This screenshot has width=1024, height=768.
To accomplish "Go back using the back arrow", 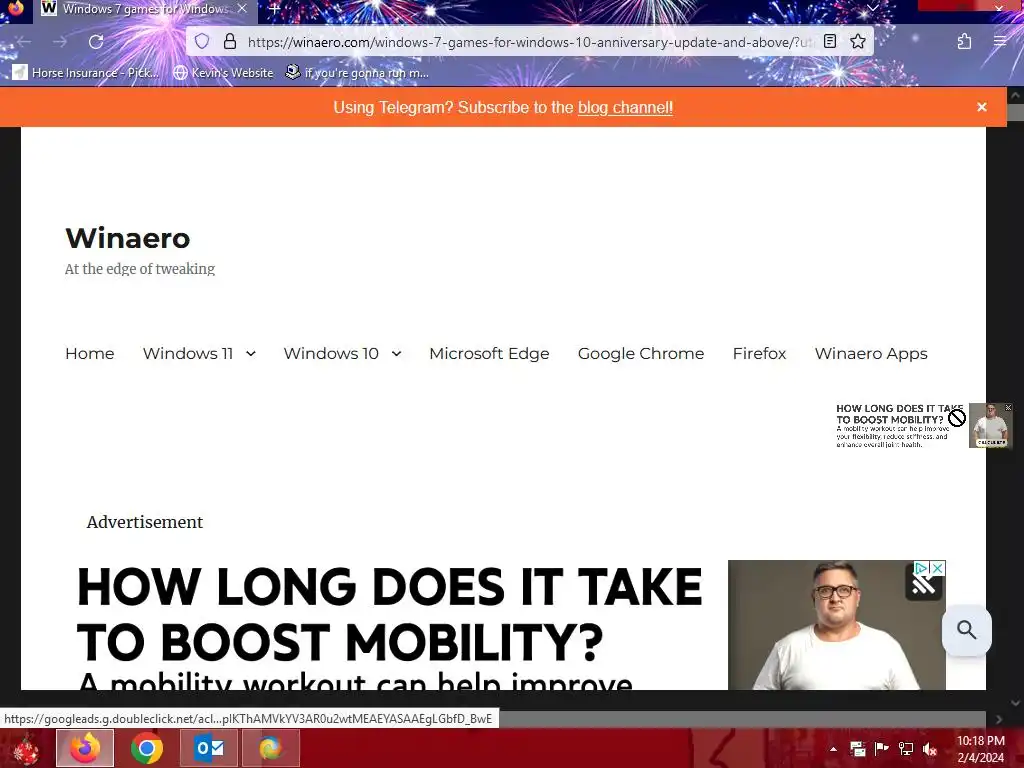I will coord(24,42).
